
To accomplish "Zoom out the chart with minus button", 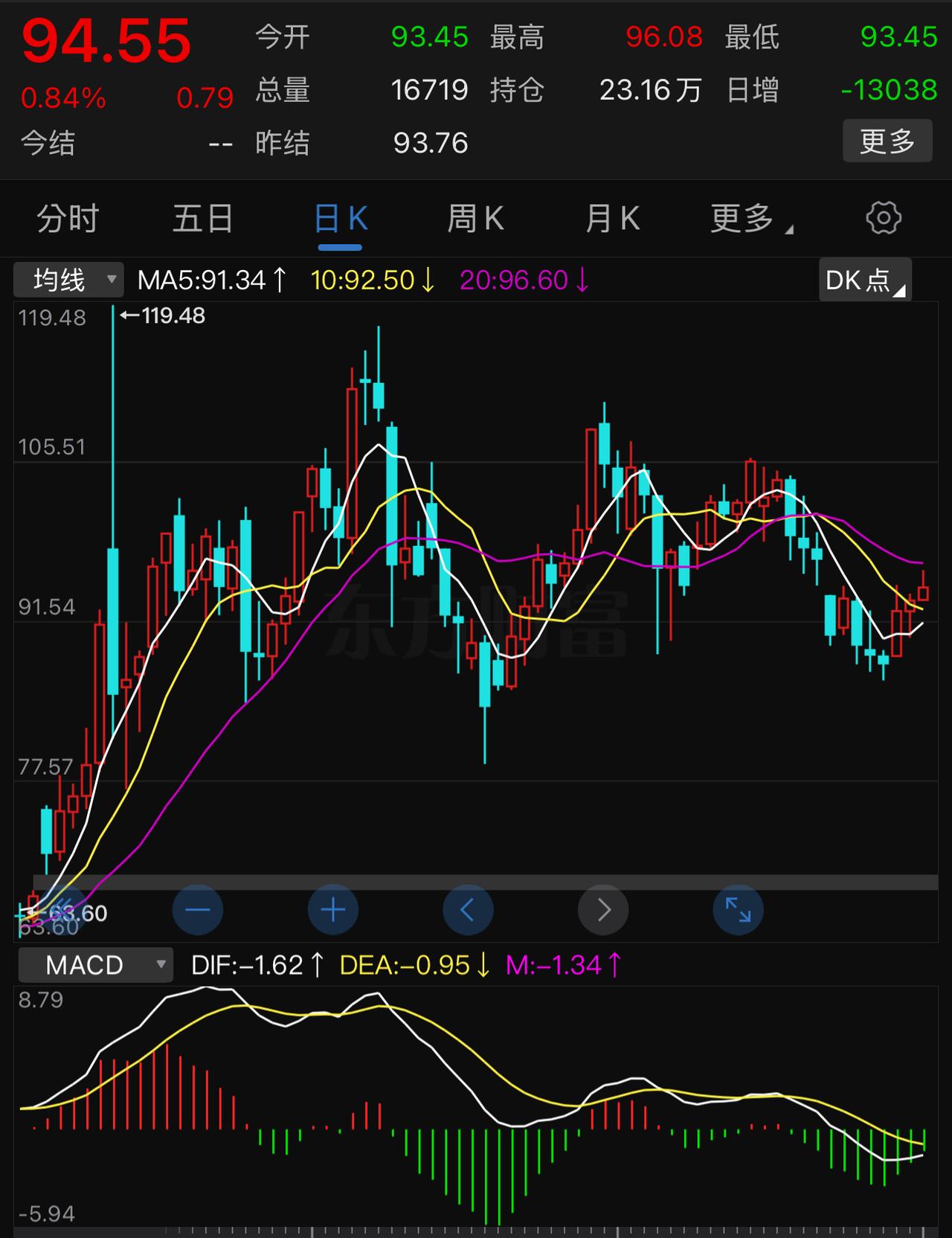I will coord(198,910).
